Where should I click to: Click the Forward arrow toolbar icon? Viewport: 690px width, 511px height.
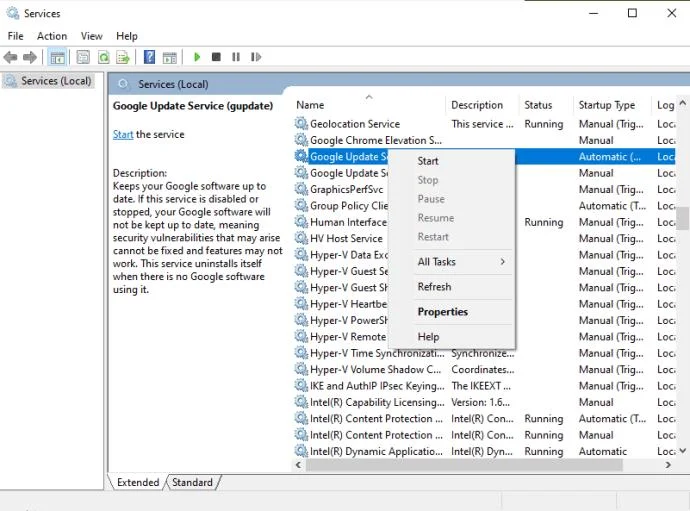pyautogui.click(x=29, y=57)
